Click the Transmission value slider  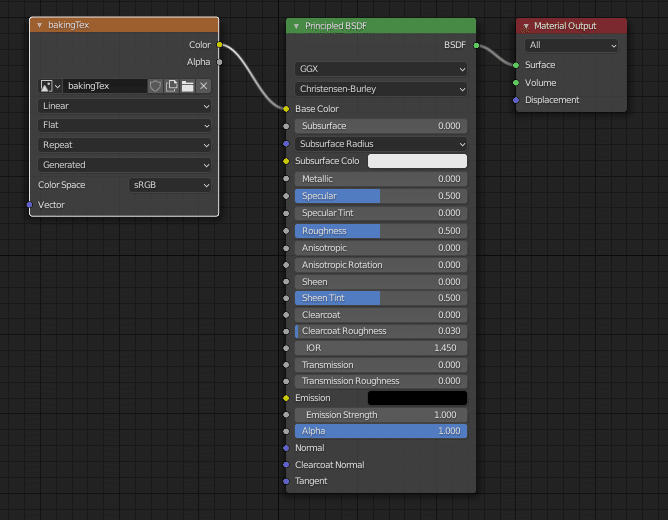point(381,365)
